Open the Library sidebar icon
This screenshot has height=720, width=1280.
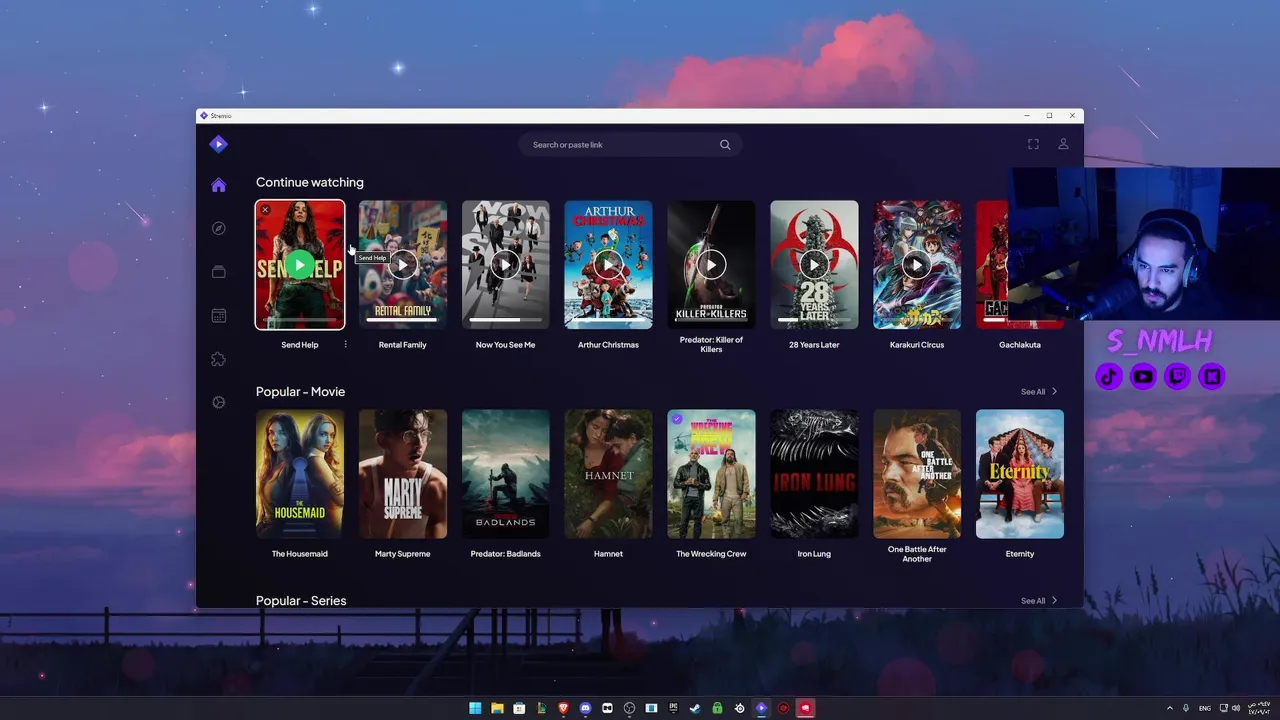218,272
